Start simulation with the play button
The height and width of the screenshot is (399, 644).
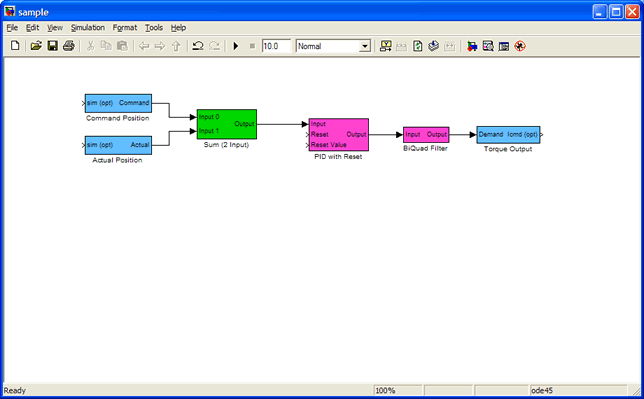[x=236, y=46]
